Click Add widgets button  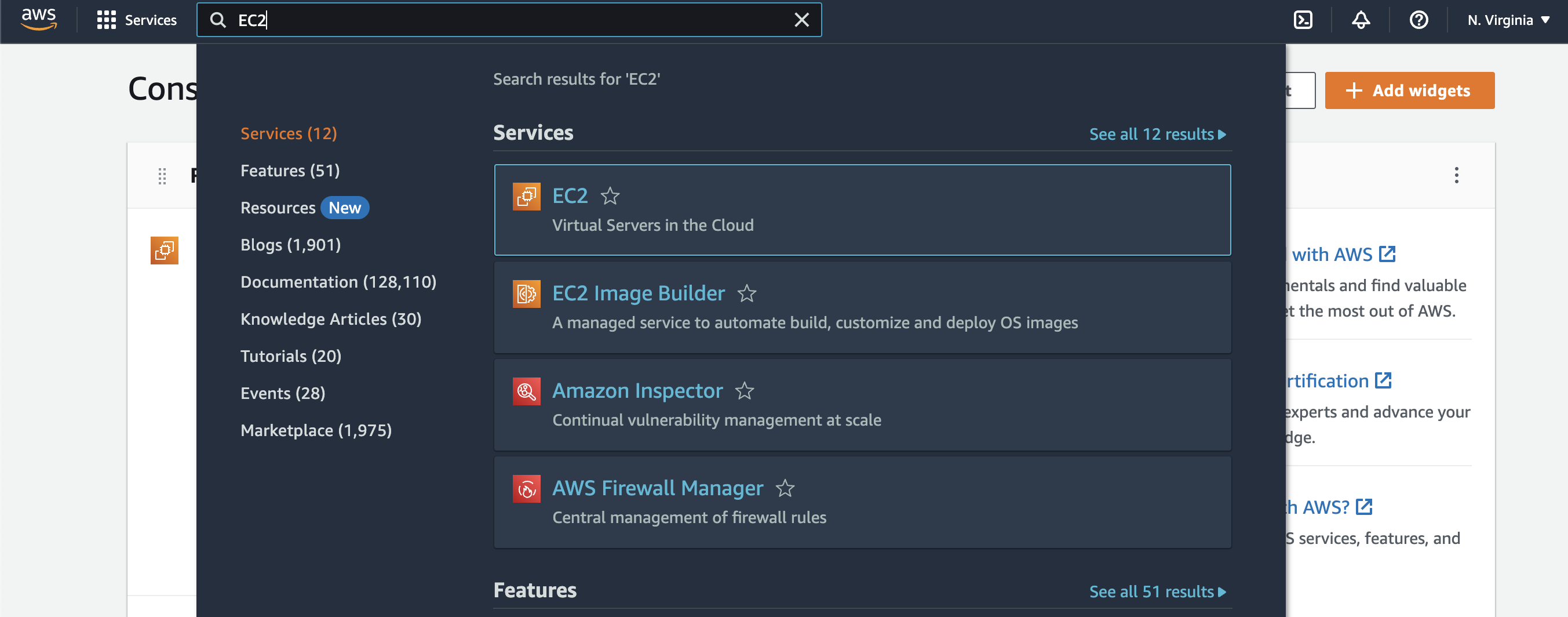1409,90
